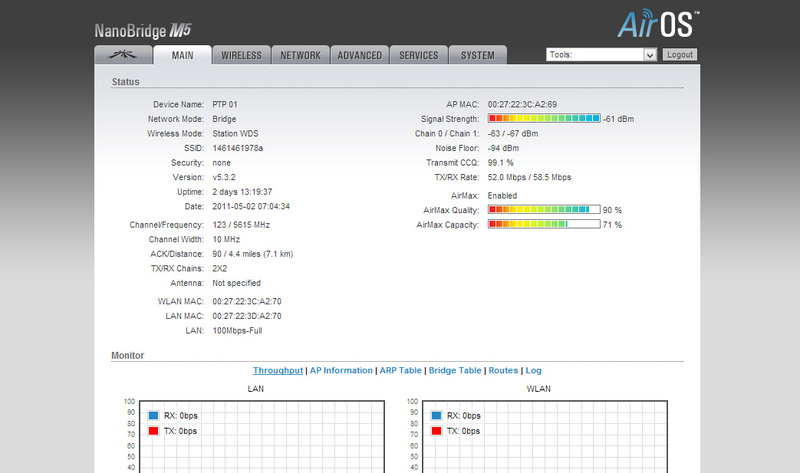Click TX/RX rate 52.0 Mbps / 58.5 Mbps

(529, 177)
